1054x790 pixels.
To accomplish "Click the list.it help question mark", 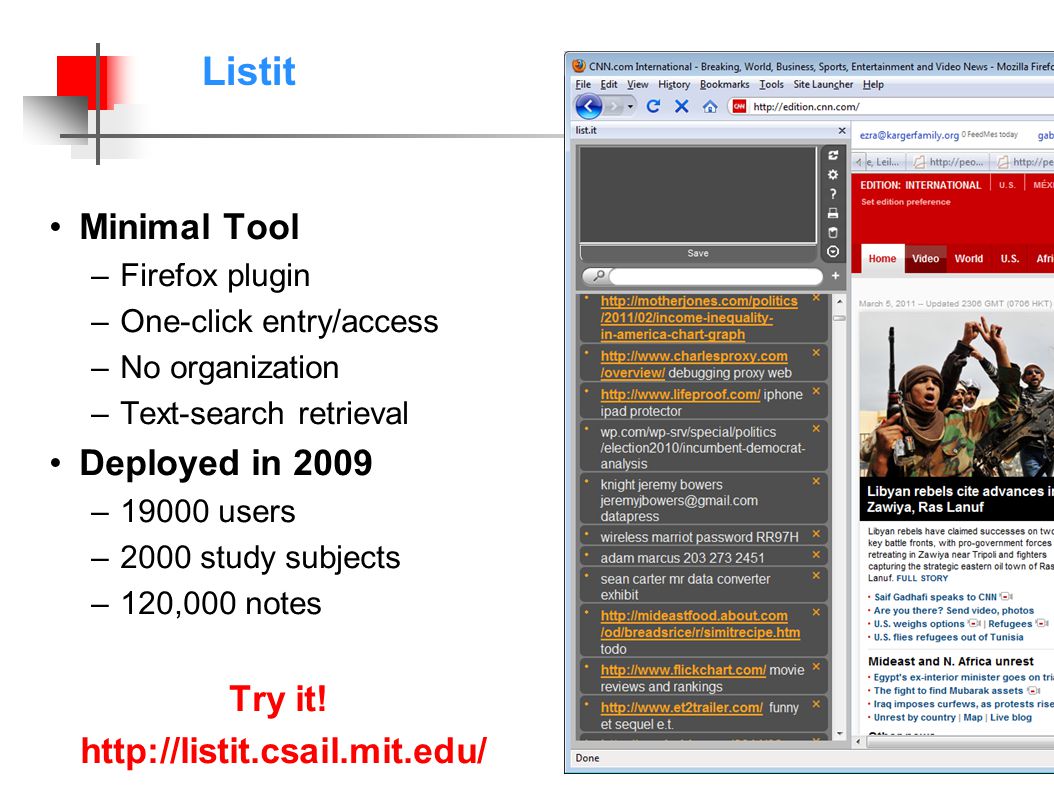I will click(x=833, y=194).
